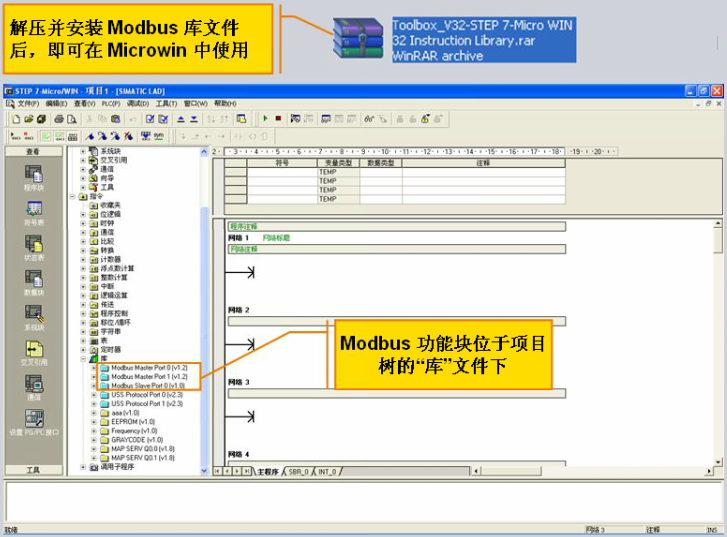Click the glasses Single Read icon
Viewport: 727px width, 537px height.
pos(369,119)
